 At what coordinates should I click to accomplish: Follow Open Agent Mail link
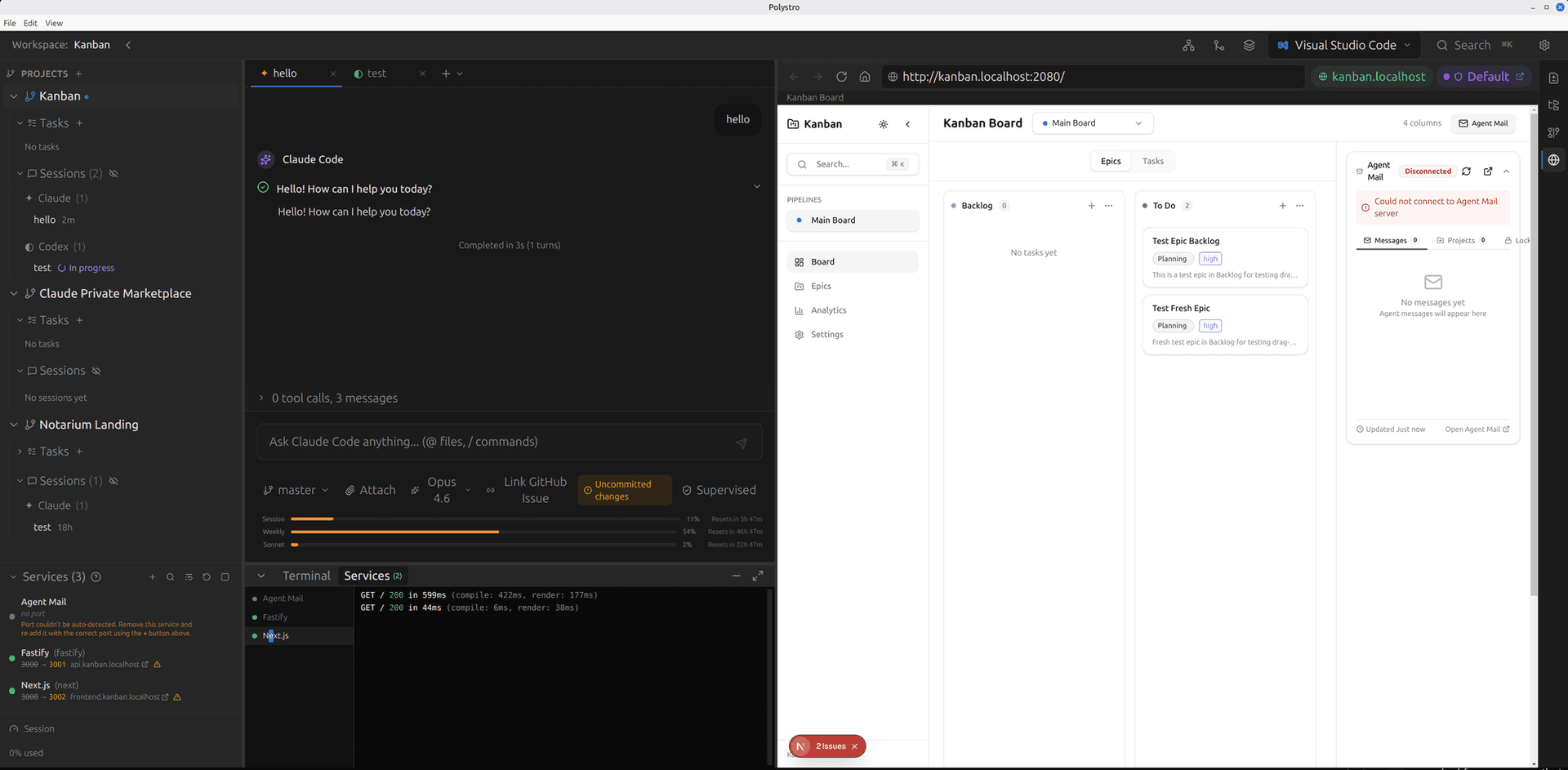[x=1477, y=430]
